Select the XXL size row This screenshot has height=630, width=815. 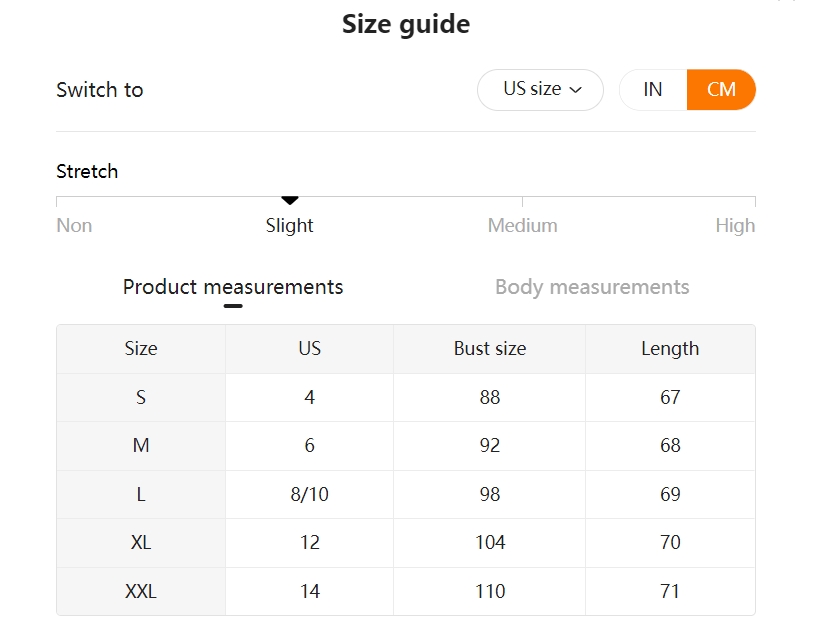click(406, 591)
